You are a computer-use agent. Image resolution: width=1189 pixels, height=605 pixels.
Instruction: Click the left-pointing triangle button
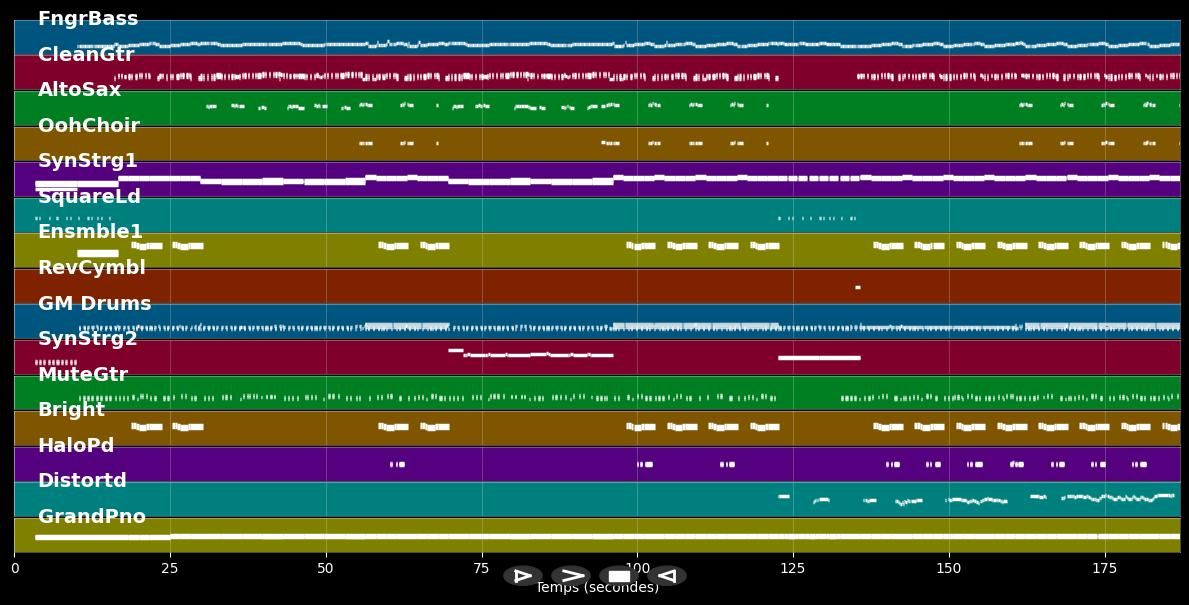[x=667, y=576]
